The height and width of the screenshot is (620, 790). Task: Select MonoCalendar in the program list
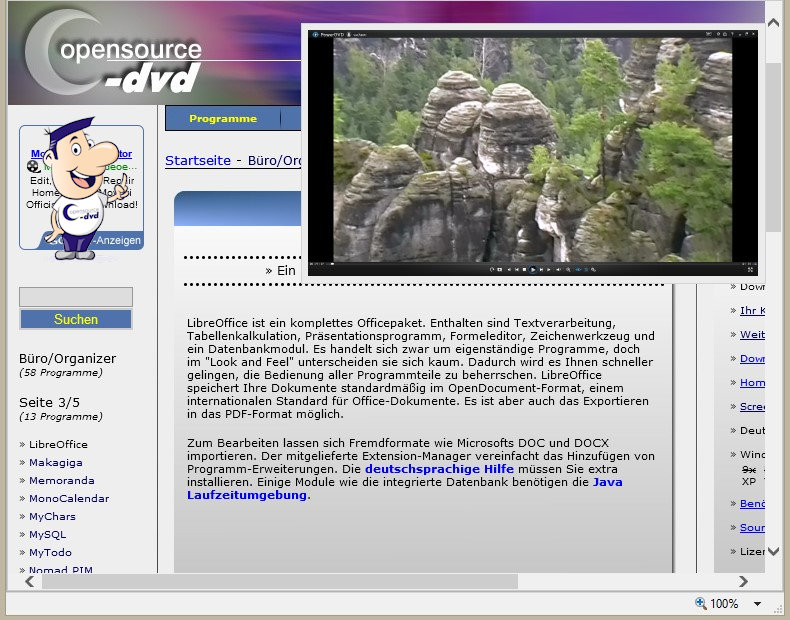(x=68, y=498)
